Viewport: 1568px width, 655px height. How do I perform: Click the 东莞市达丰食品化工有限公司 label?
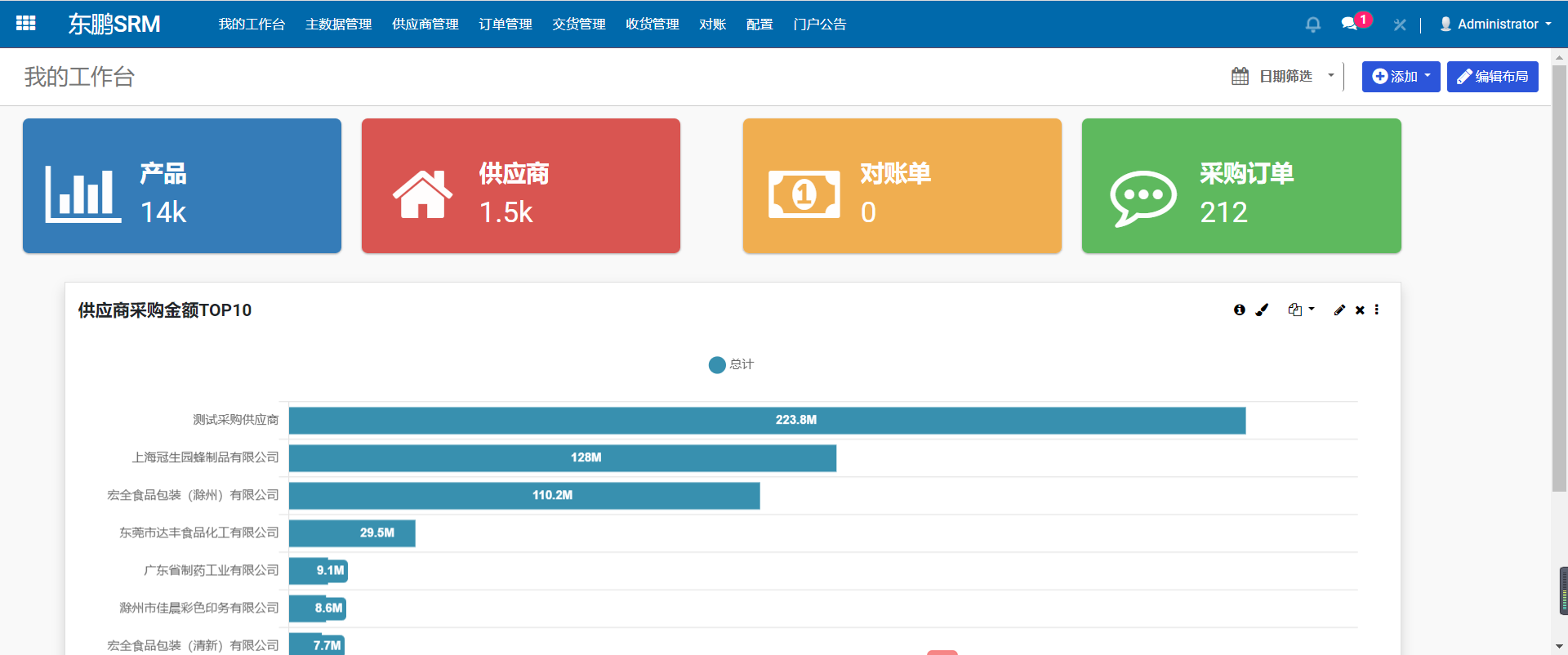pos(199,532)
